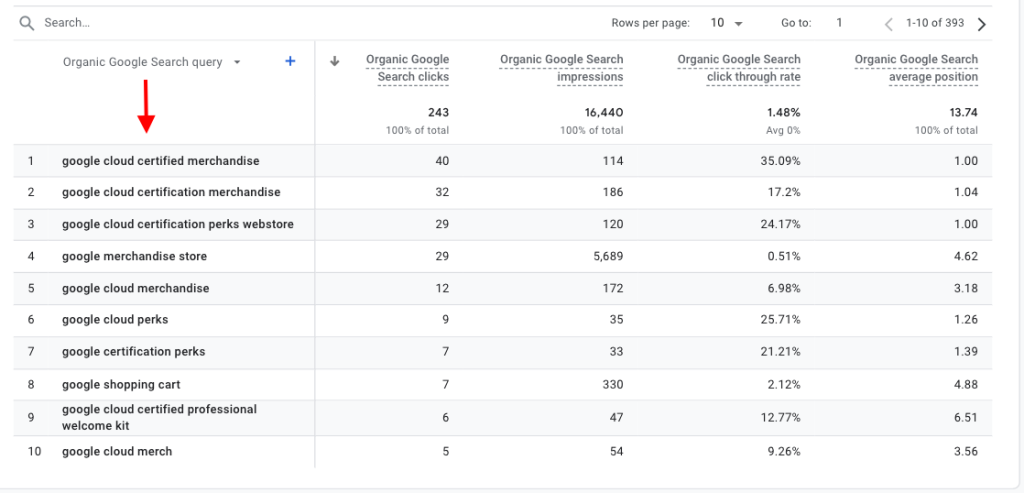The height and width of the screenshot is (493, 1024).
Task: Click 'google cloud certification perks webstore' query
Action: pos(177,224)
